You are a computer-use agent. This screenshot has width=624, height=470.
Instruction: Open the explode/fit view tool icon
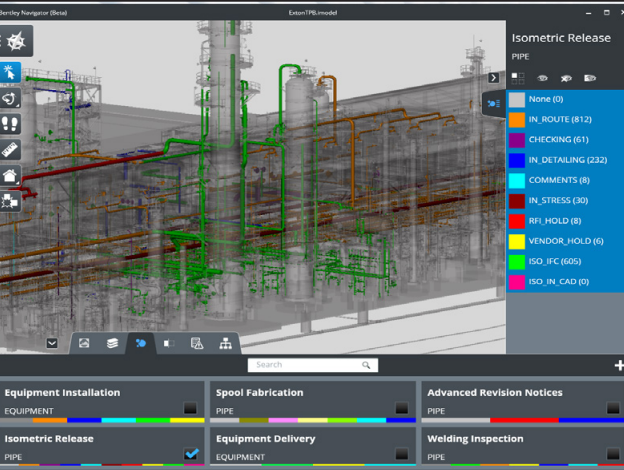[x=10, y=201]
